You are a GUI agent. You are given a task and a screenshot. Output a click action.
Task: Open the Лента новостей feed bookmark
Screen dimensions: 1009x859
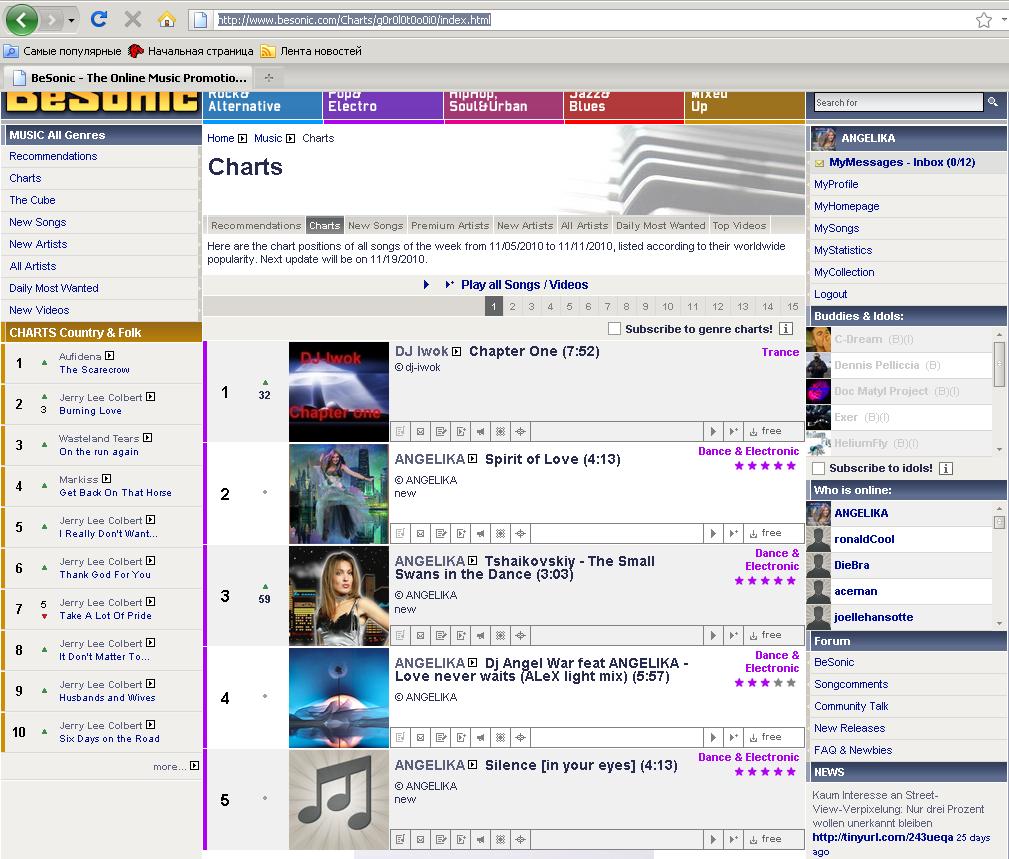click(311, 51)
